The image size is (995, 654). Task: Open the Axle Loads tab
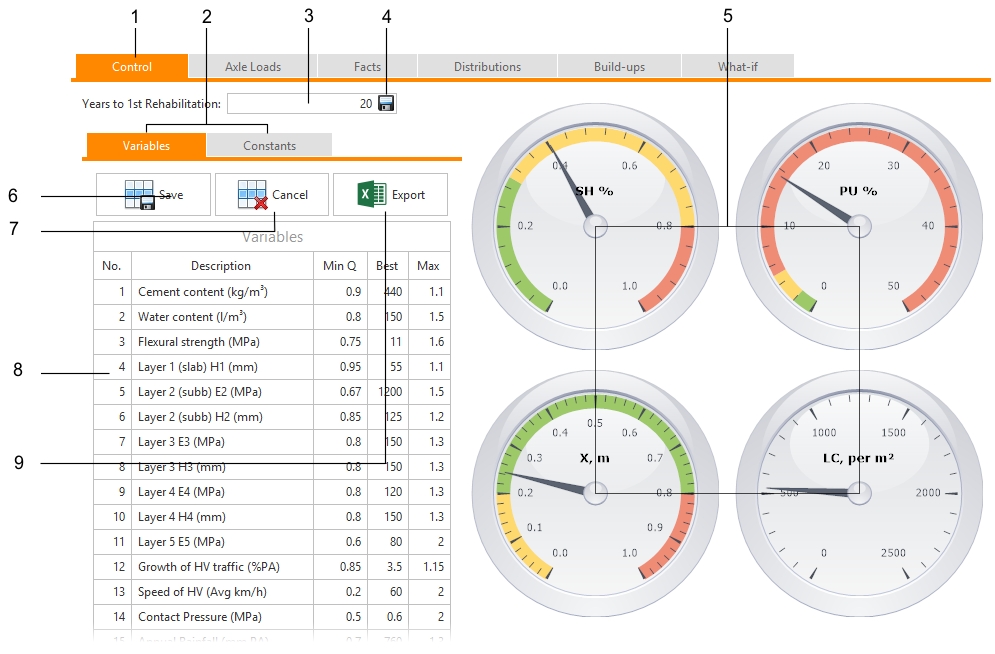coord(252,67)
